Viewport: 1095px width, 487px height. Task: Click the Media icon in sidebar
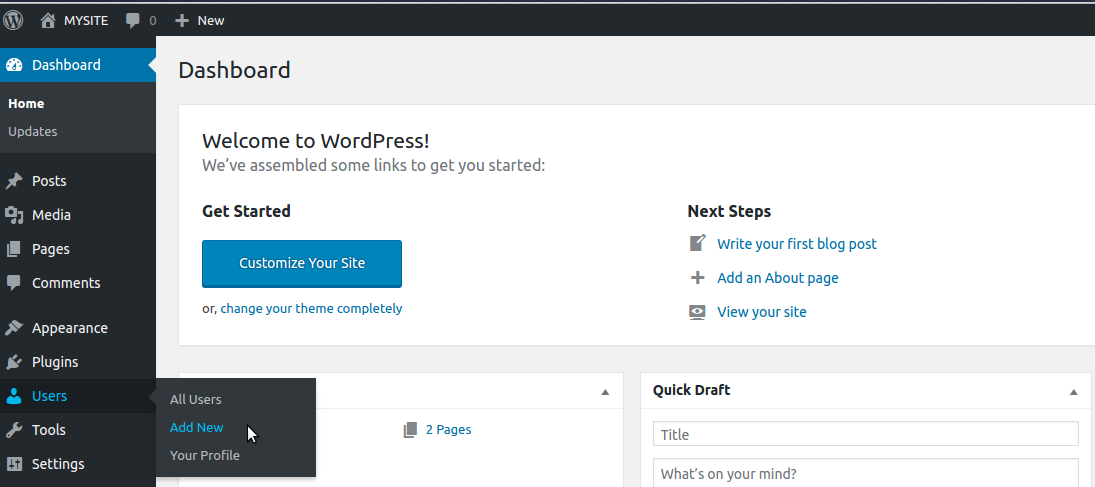[x=14, y=215]
